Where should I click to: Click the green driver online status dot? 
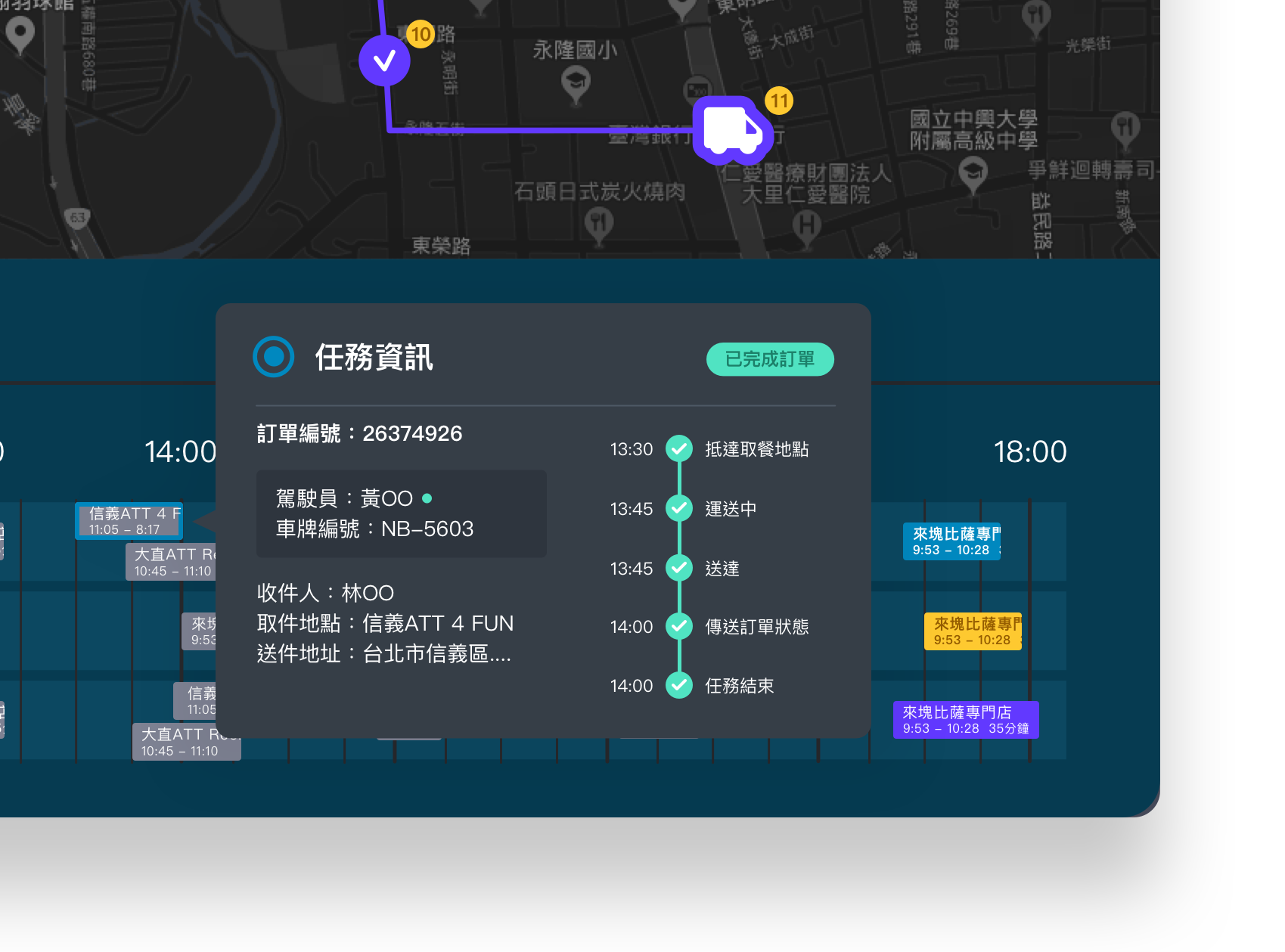point(427,498)
